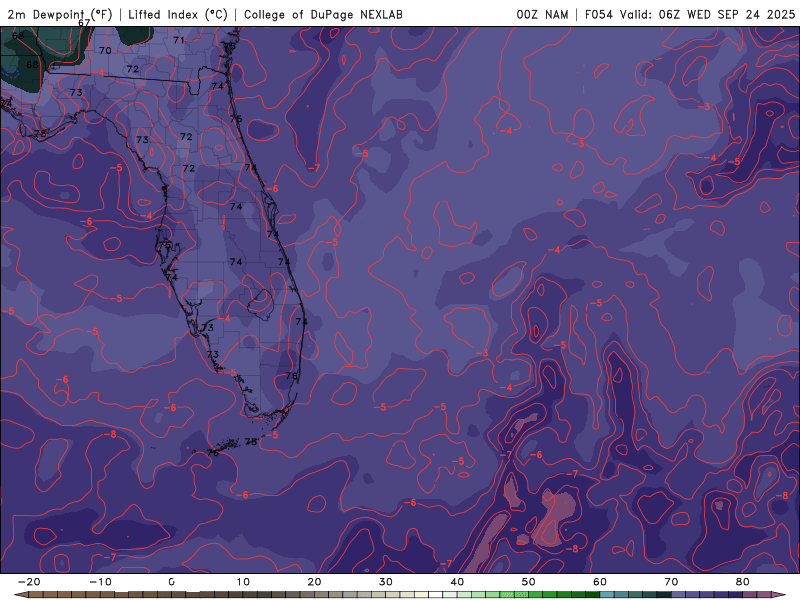Click the 60 label on the color scale
800x600 pixels.
(x=600, y=582)
